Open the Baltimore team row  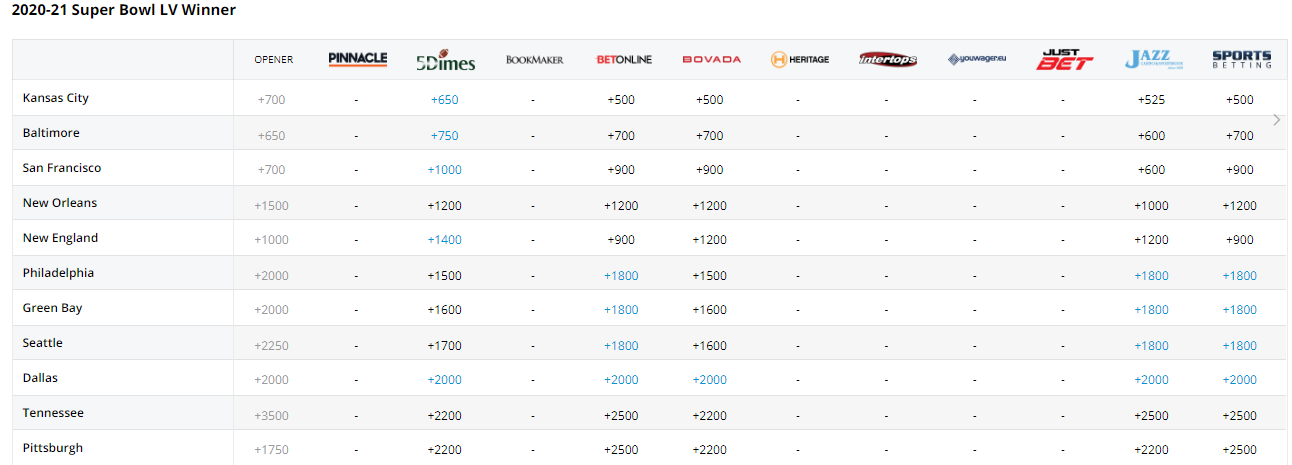(x=51, y=133)
